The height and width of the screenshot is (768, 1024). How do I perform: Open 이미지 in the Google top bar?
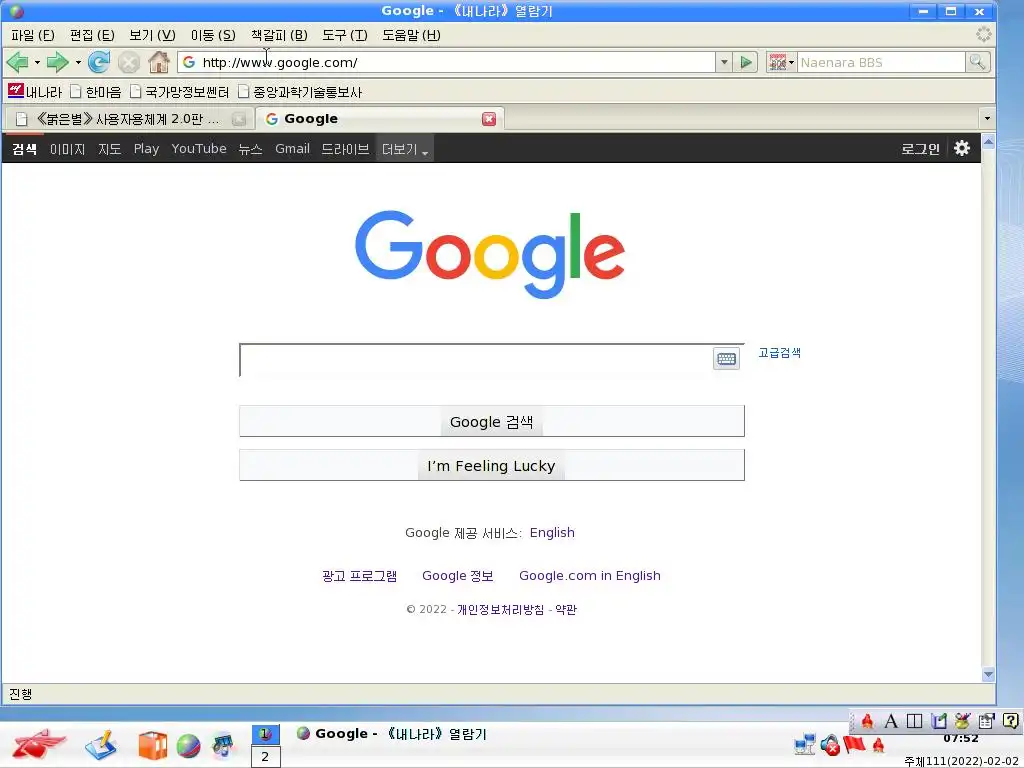pos(67,149)
